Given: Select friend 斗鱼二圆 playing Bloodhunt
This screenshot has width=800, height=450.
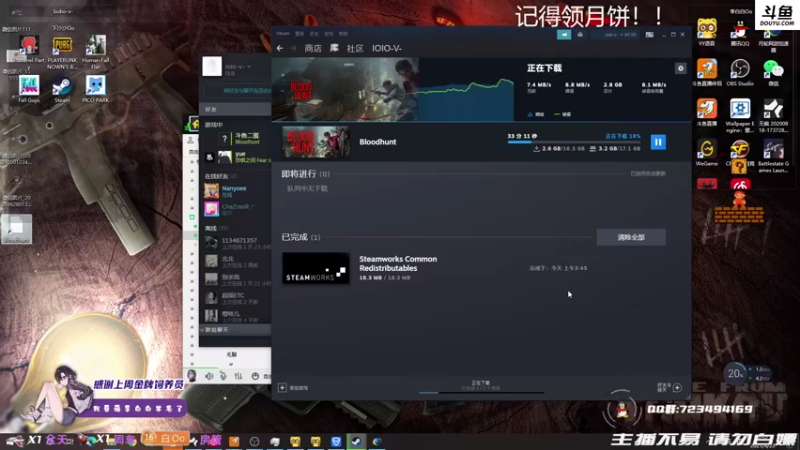Looking at the screenshot, I should [239, 138].
